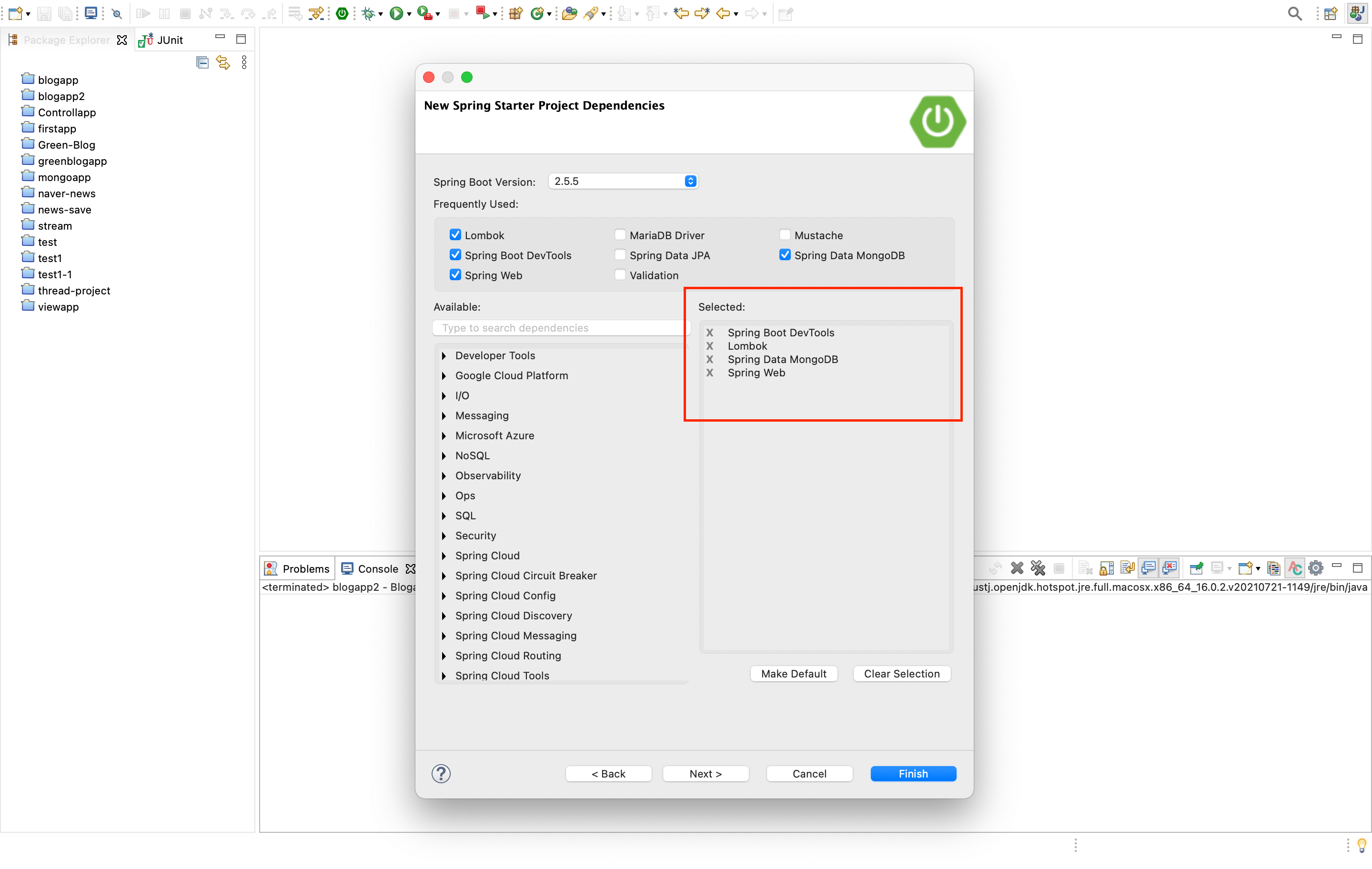Click the Scroll Lock padlock icon in Console
Screen dimensions: 1372x869
click(x=1107, y=567)
